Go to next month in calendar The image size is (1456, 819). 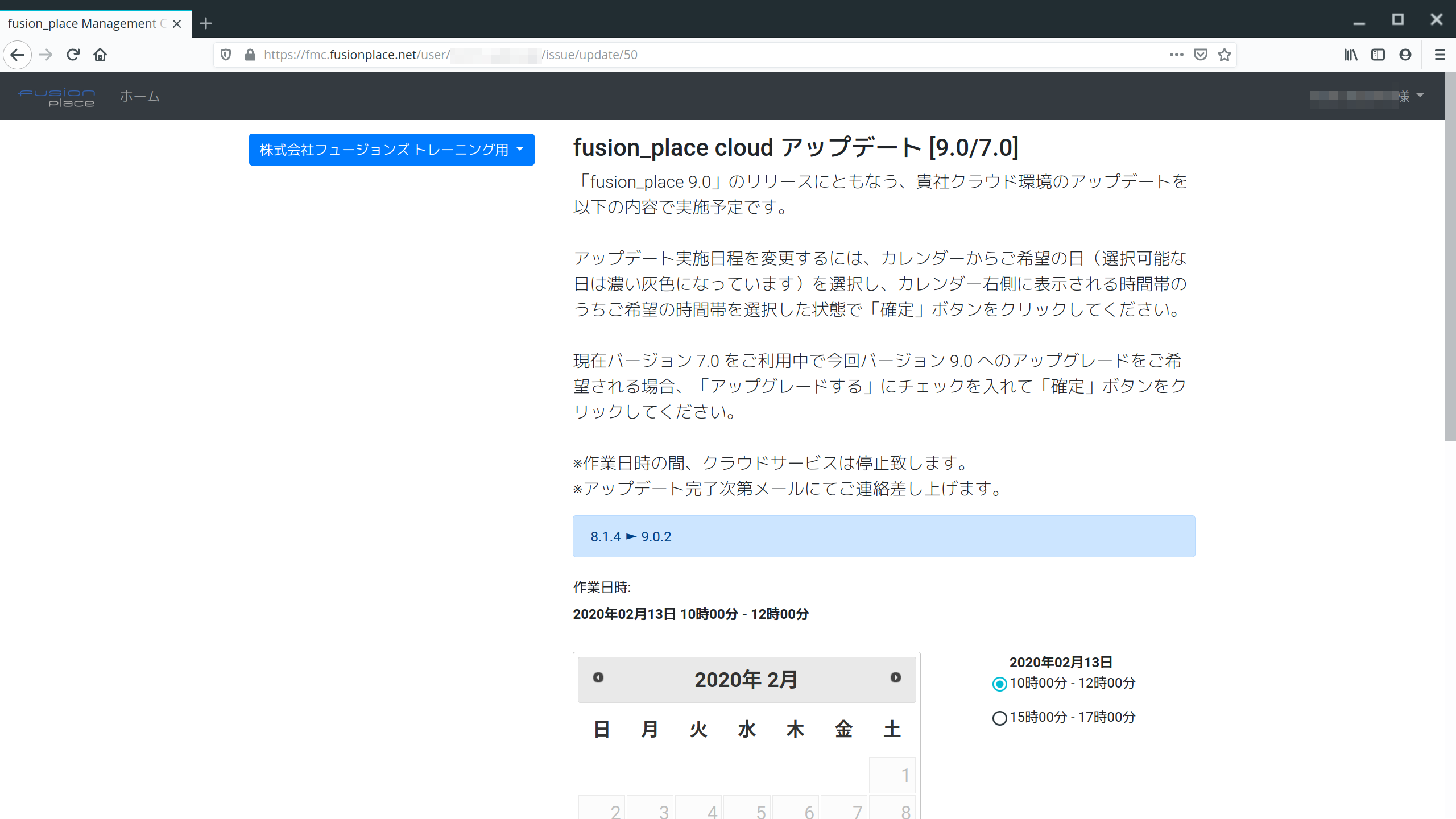(x=896, y=677)
